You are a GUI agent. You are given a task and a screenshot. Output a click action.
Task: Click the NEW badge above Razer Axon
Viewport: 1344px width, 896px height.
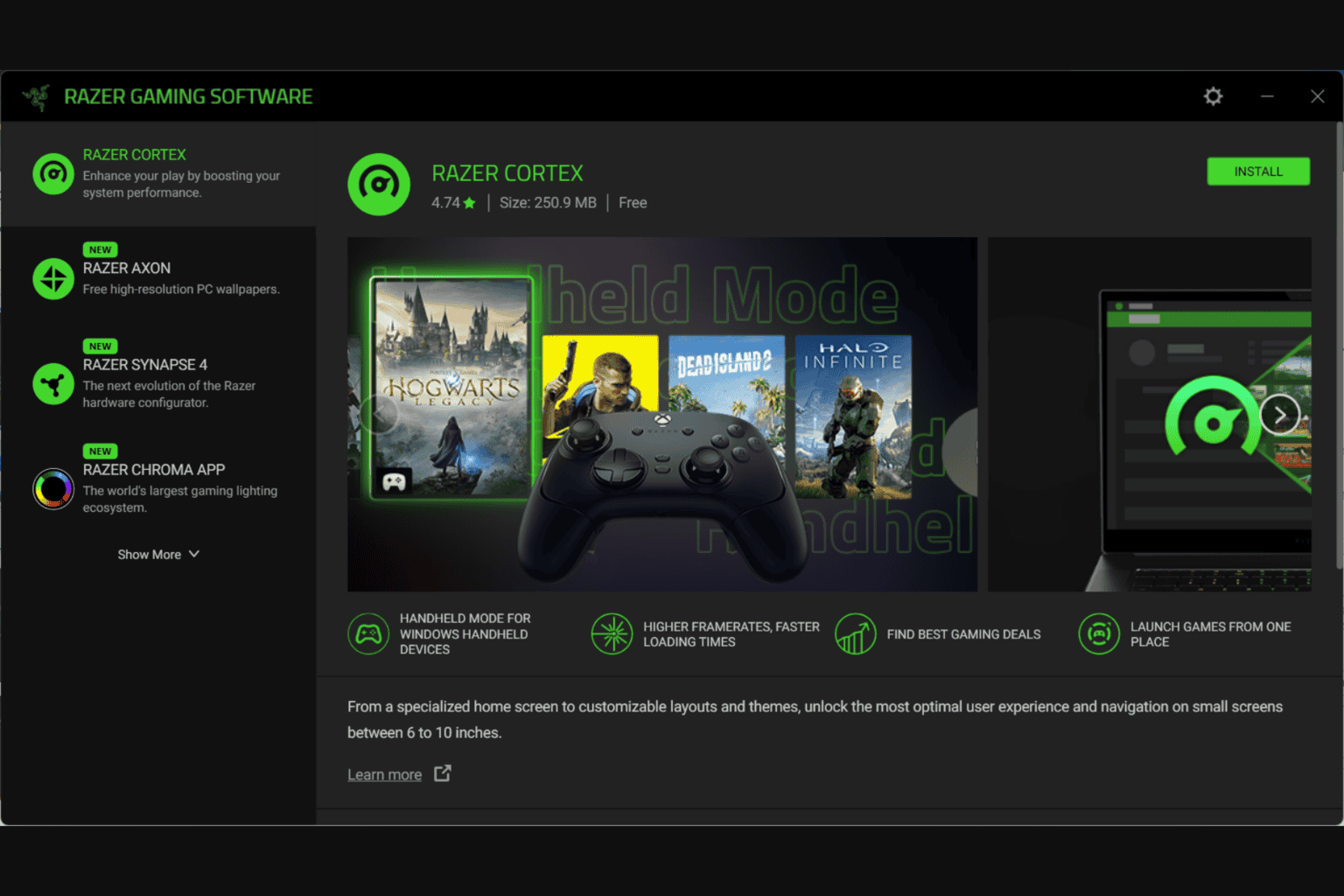101,249
